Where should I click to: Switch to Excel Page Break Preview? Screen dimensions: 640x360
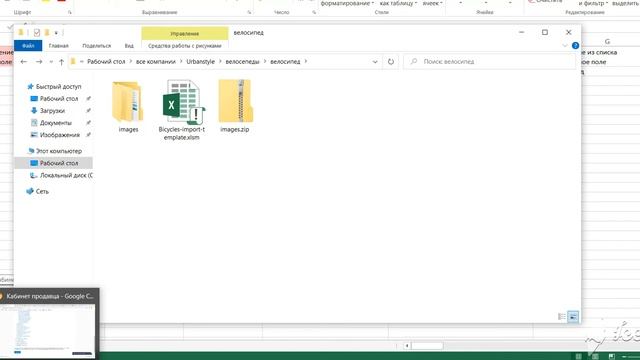click(x=611, y=356)
